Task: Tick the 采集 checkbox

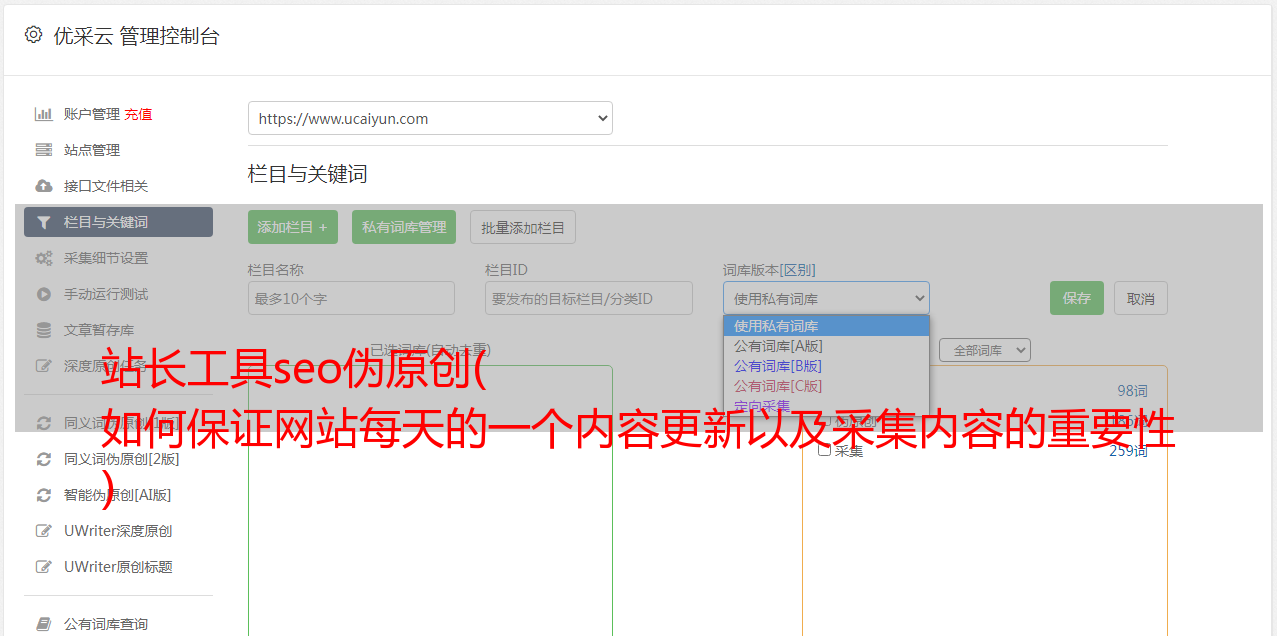Action: click(824, 450)
